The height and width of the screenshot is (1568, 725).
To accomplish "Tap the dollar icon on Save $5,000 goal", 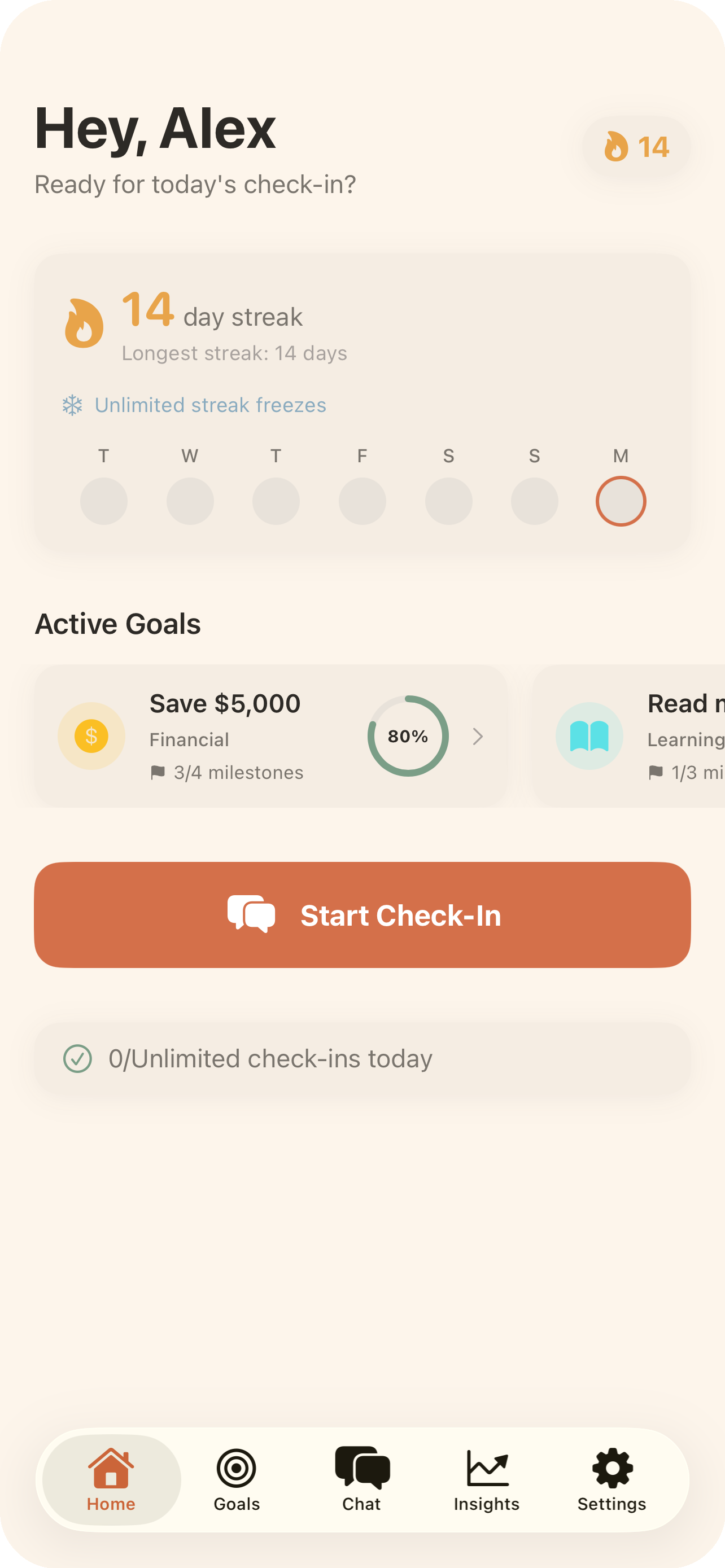I will (91, 735).
